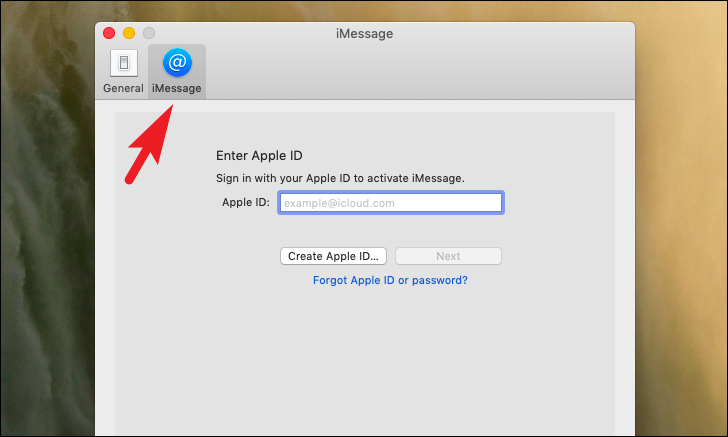This screenshot has width=728, height=437.
Task: Click the Create Apple ID... button
Action: tap(333, 256)
